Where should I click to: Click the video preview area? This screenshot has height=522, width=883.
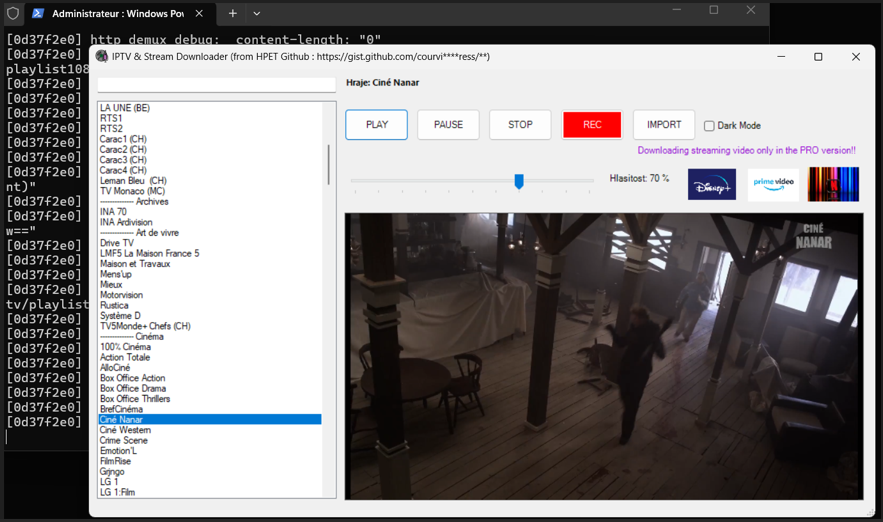(604, 356)
